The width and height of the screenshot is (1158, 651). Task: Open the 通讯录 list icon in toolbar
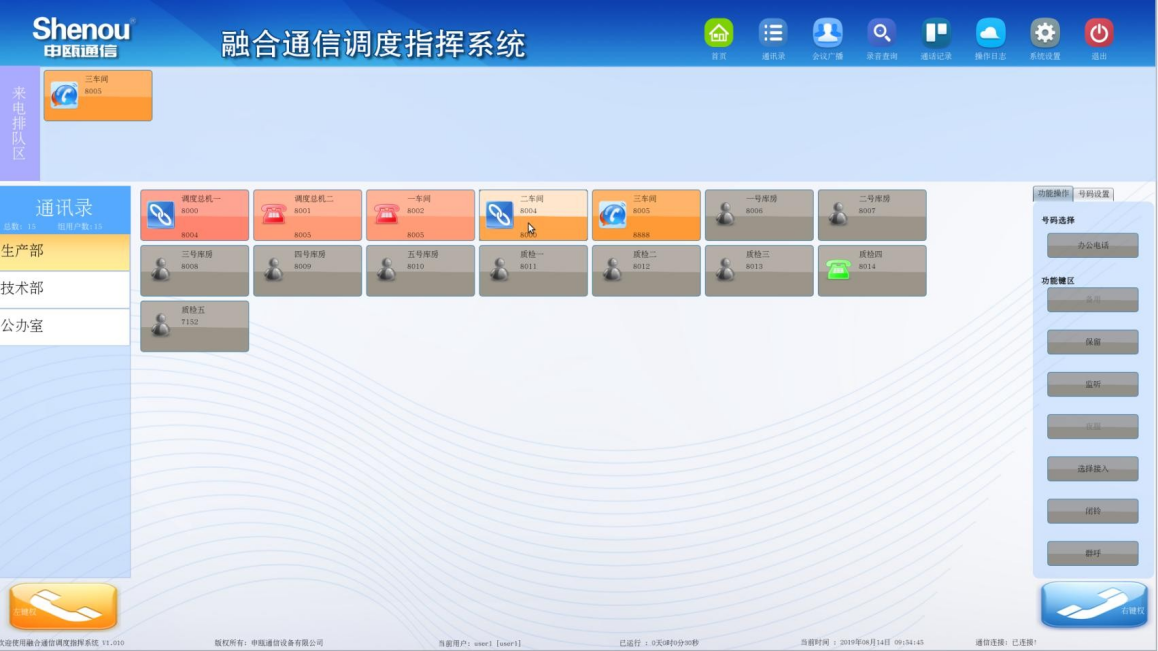772,34
